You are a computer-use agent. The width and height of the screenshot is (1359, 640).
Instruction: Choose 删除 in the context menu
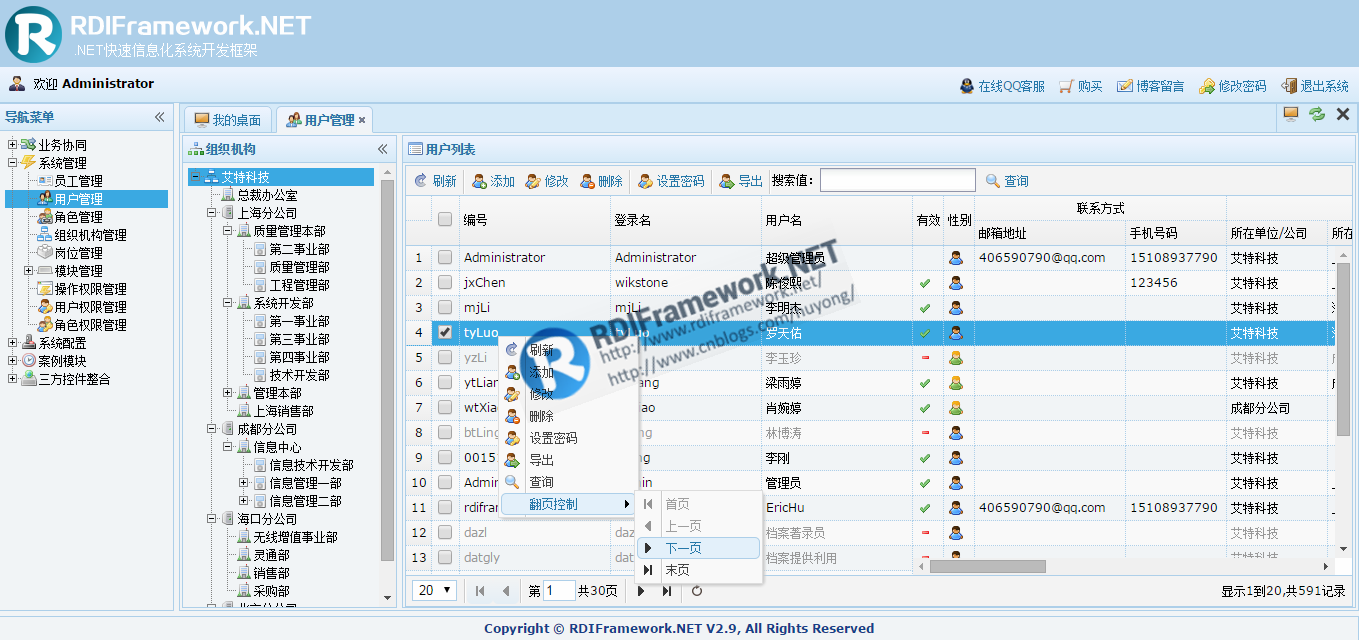click(567, 416)
